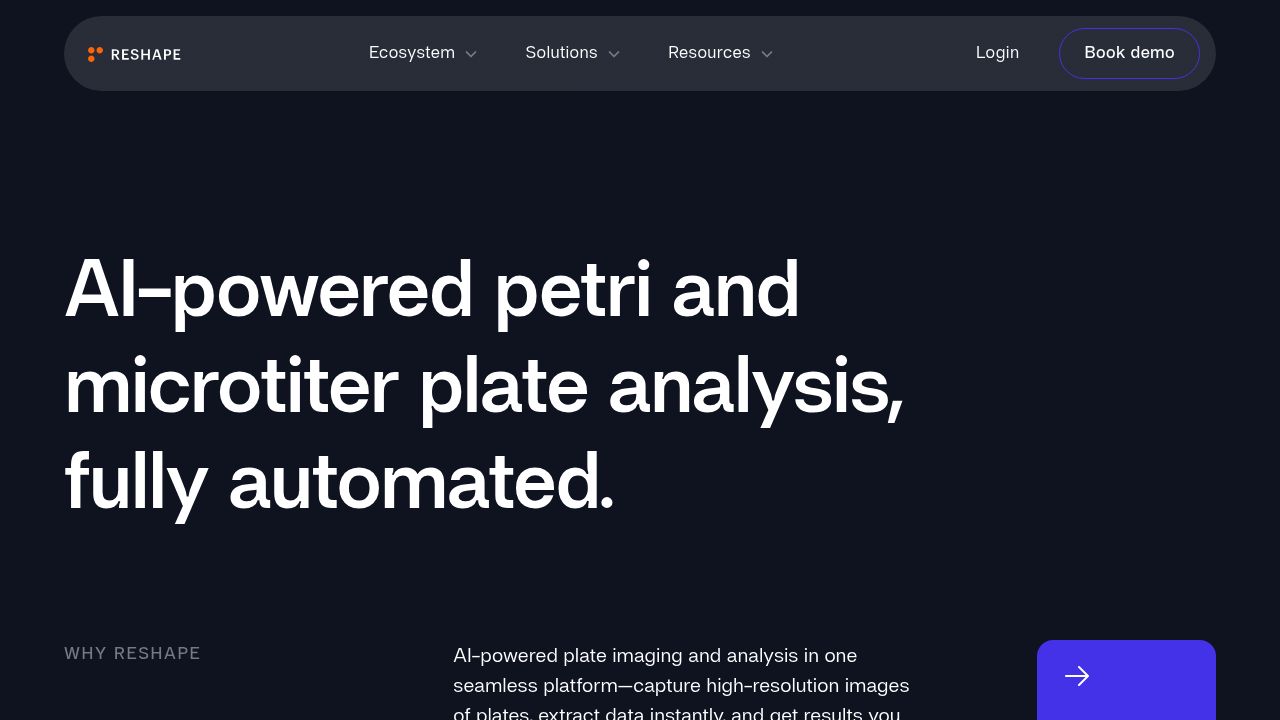Click the headline line "microtiter plate analysis,"
Viewport: 1280px width, 720px height.
pos(484,387)
